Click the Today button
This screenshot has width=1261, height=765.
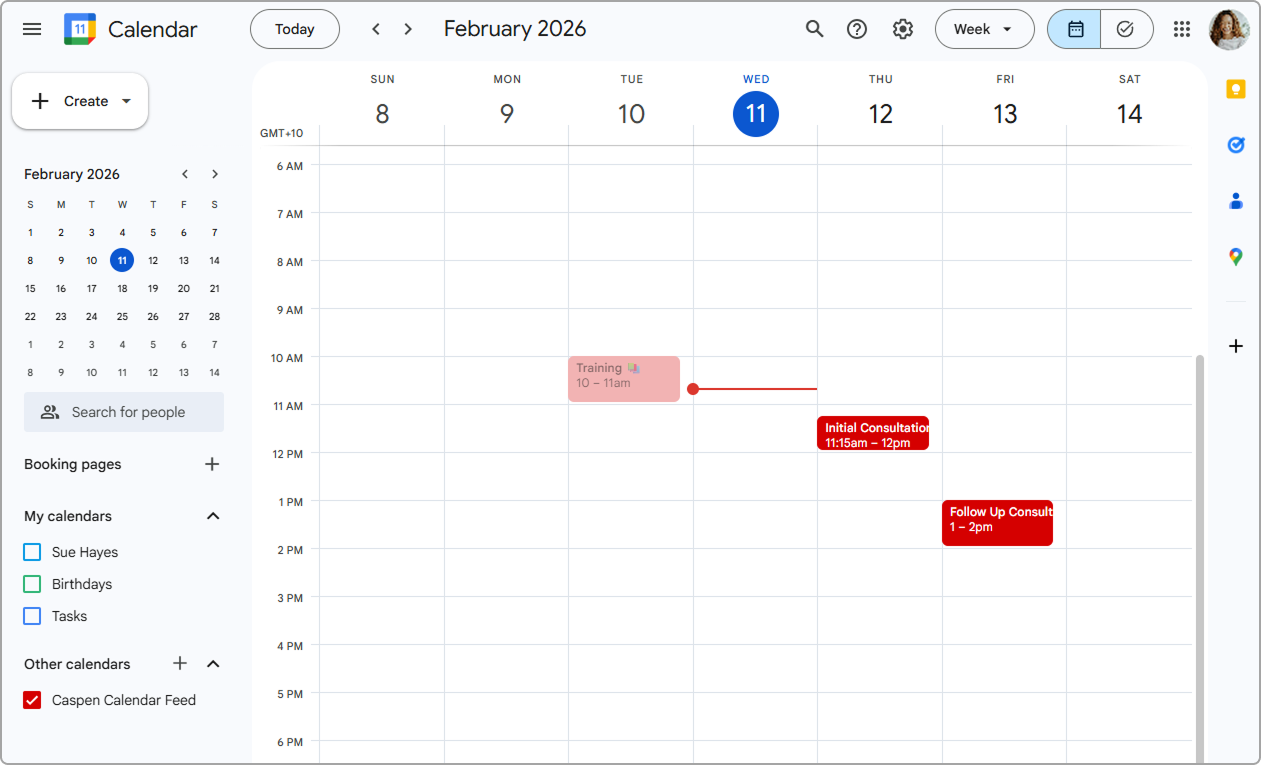click(295, 29)
